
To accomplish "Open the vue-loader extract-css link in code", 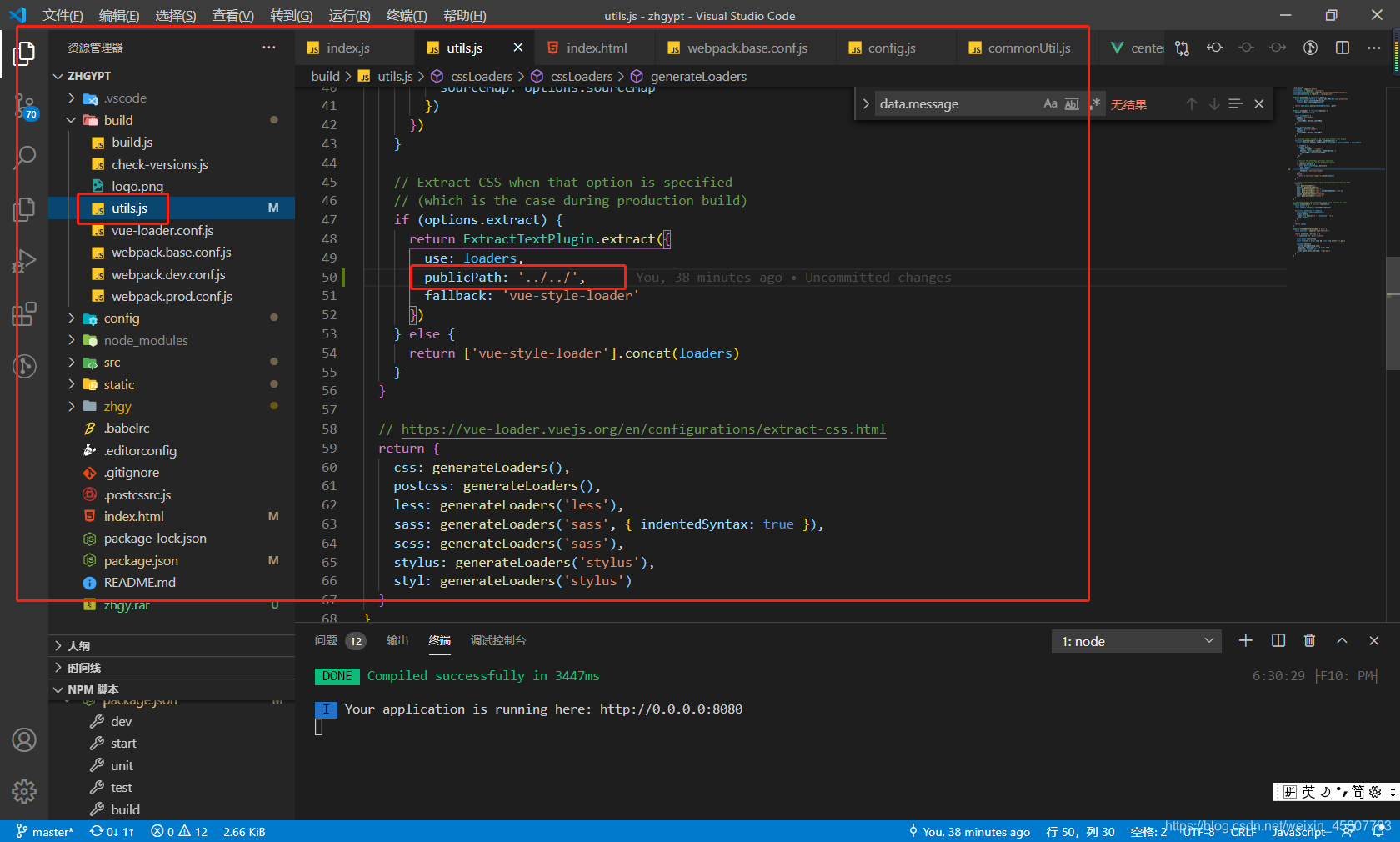I will [643, 429].
